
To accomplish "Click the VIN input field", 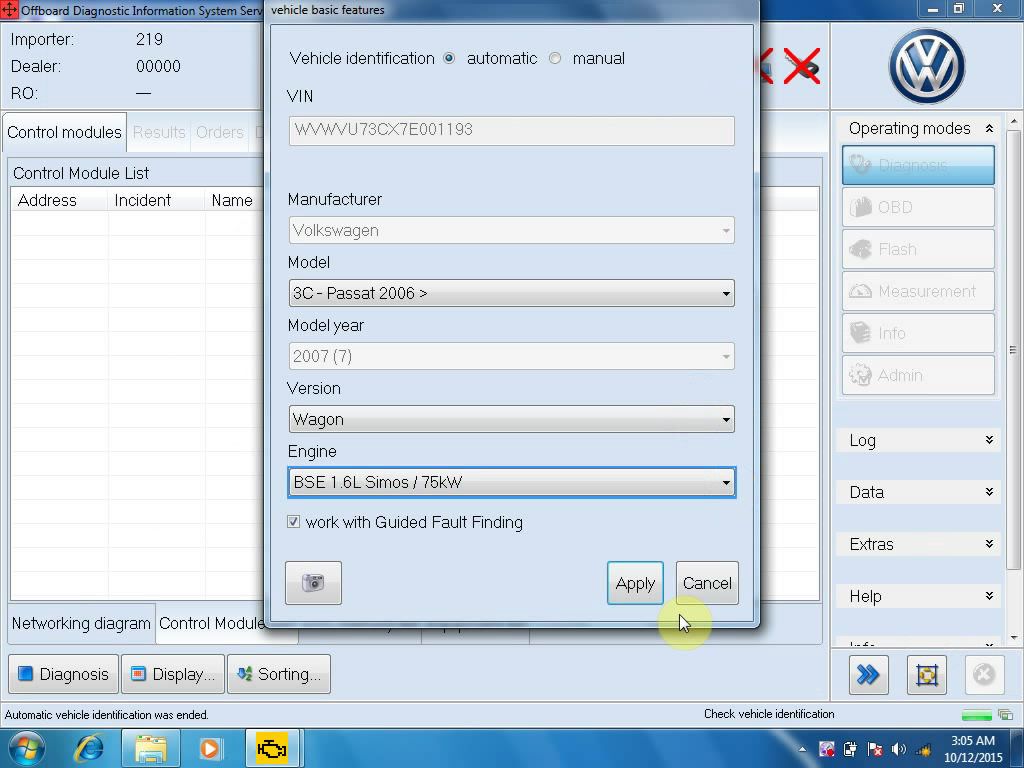I will pyautogui.click(x=511, y=131).
